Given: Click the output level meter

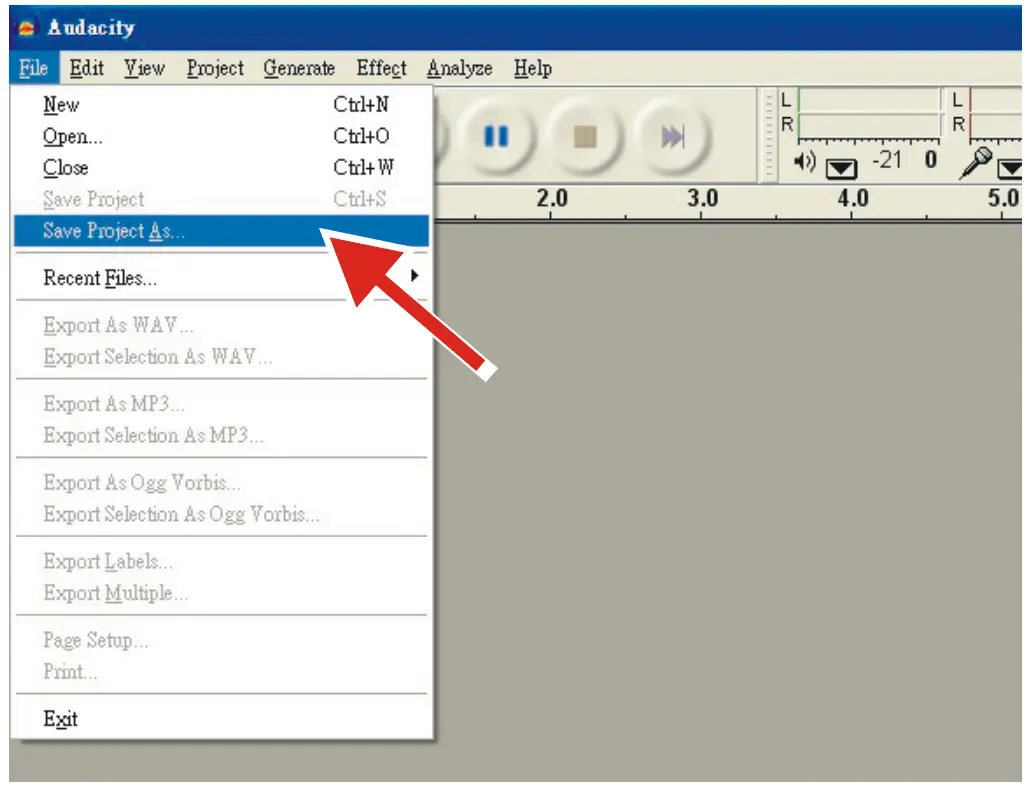Looking at the screenshot, I should pos(870,110).
